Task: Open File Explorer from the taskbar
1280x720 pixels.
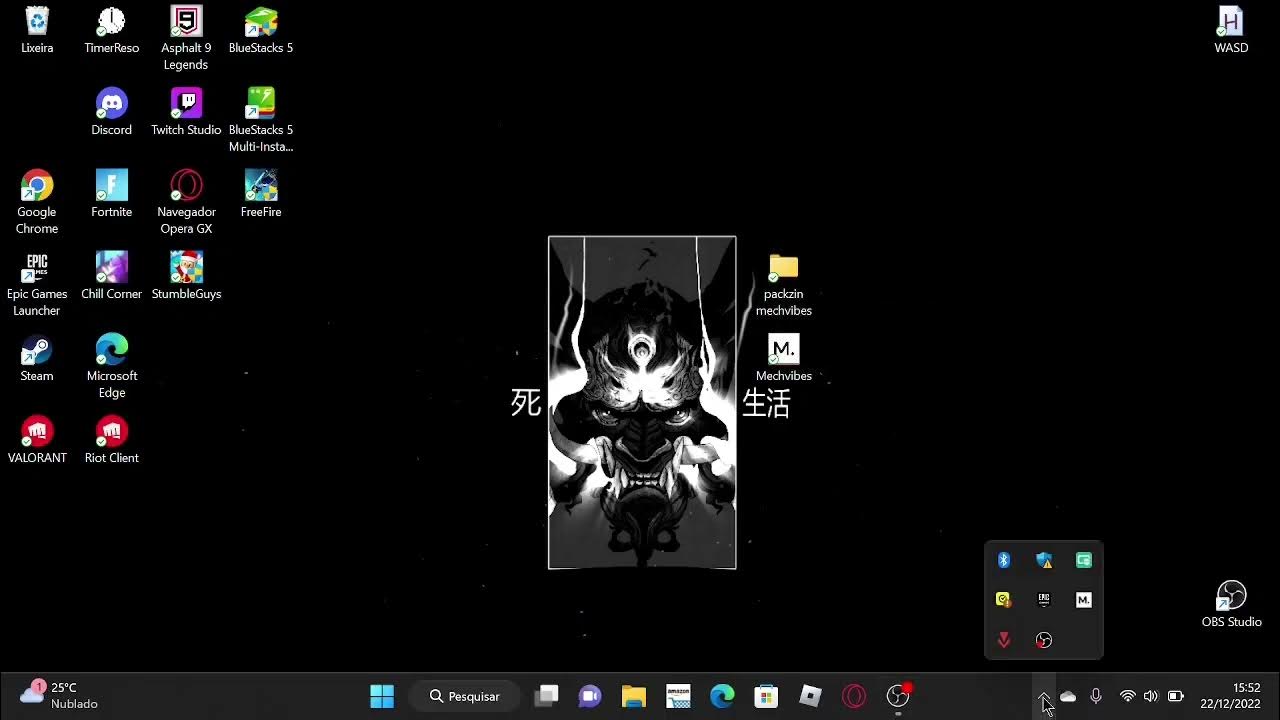Action: 634,696
